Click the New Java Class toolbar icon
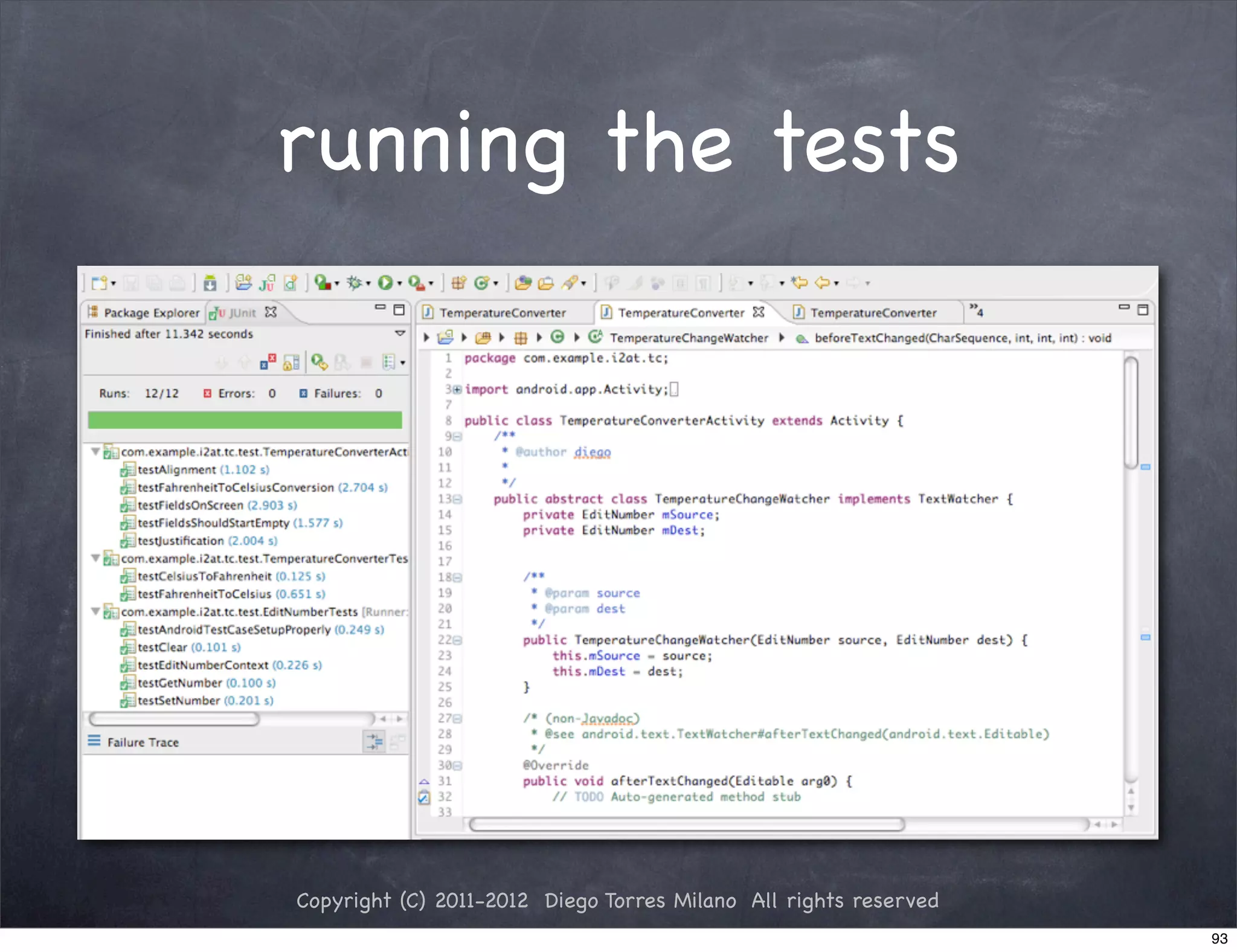 click(481, 283)
